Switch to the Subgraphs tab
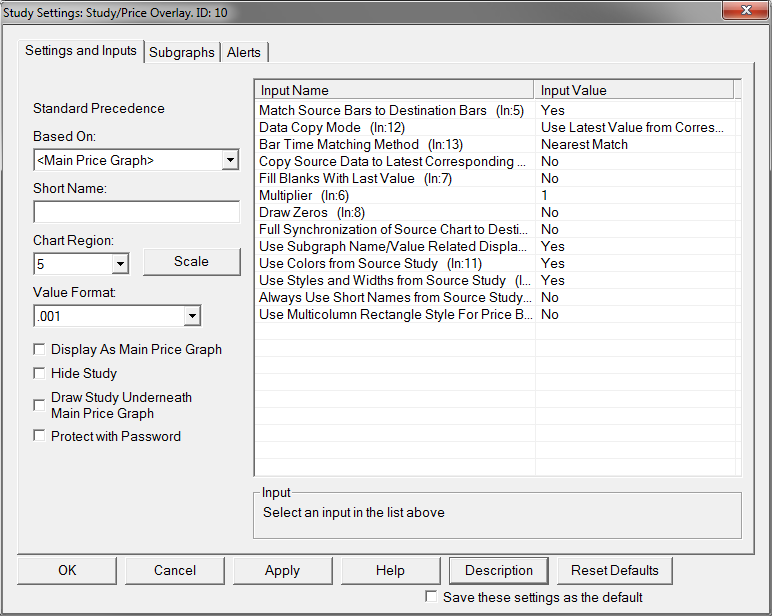772x616 pixels. tap(182, 52)
